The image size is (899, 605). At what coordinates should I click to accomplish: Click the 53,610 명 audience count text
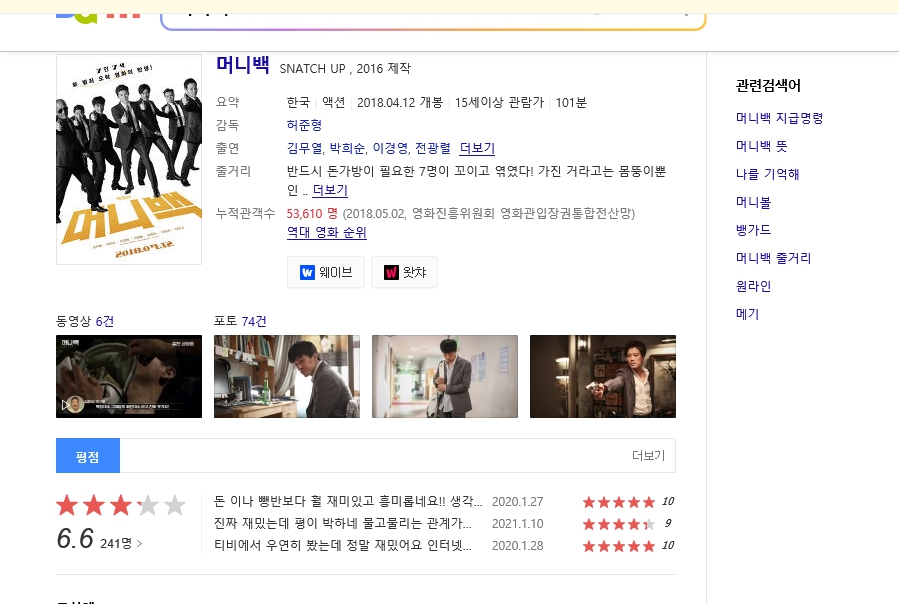coord(312,213)
